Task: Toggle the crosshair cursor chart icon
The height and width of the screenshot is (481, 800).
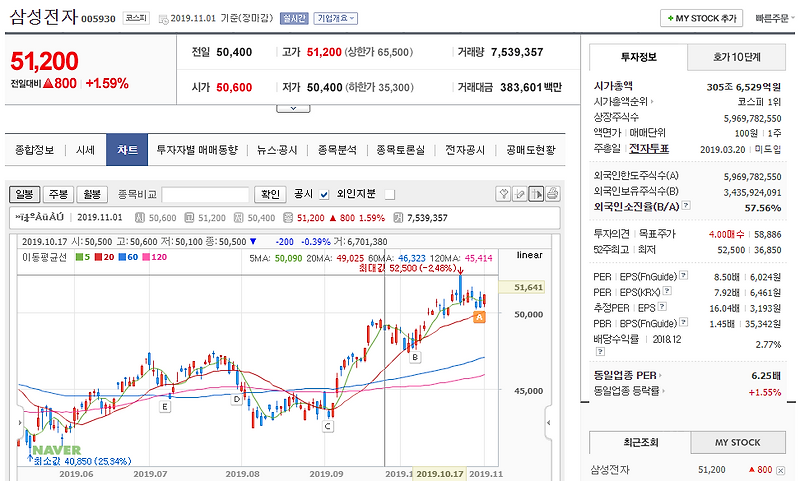Action: 536,194
